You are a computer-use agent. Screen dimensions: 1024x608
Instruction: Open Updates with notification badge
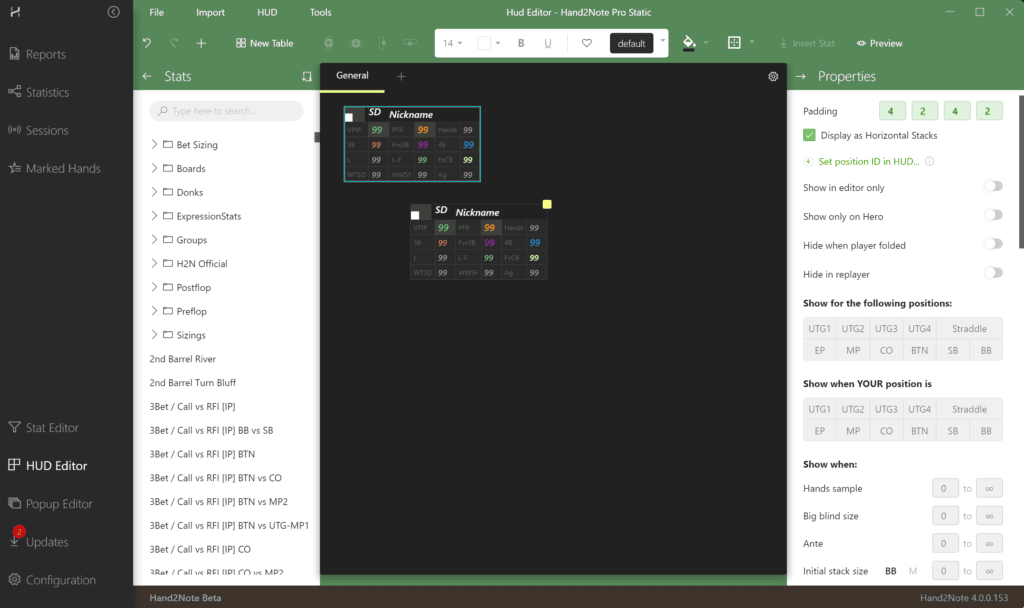pyautogui.click(x=38, y=541)
